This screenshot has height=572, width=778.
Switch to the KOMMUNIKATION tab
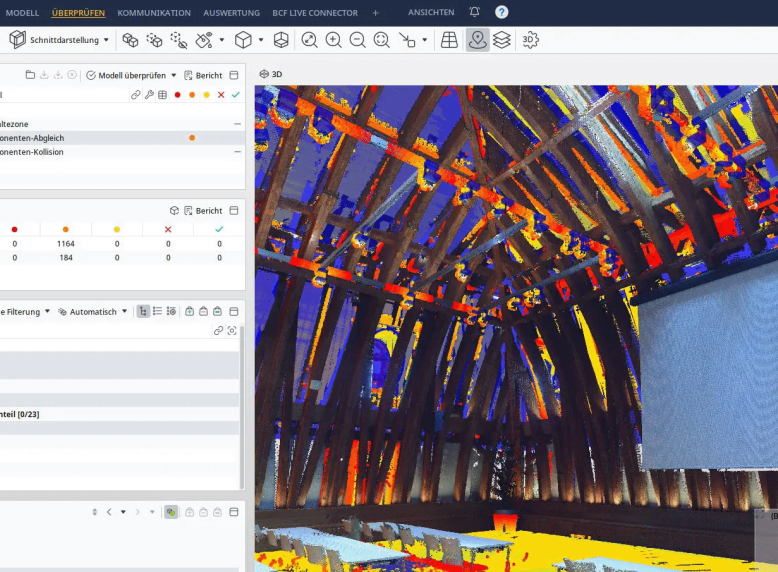tap(154, 13)
